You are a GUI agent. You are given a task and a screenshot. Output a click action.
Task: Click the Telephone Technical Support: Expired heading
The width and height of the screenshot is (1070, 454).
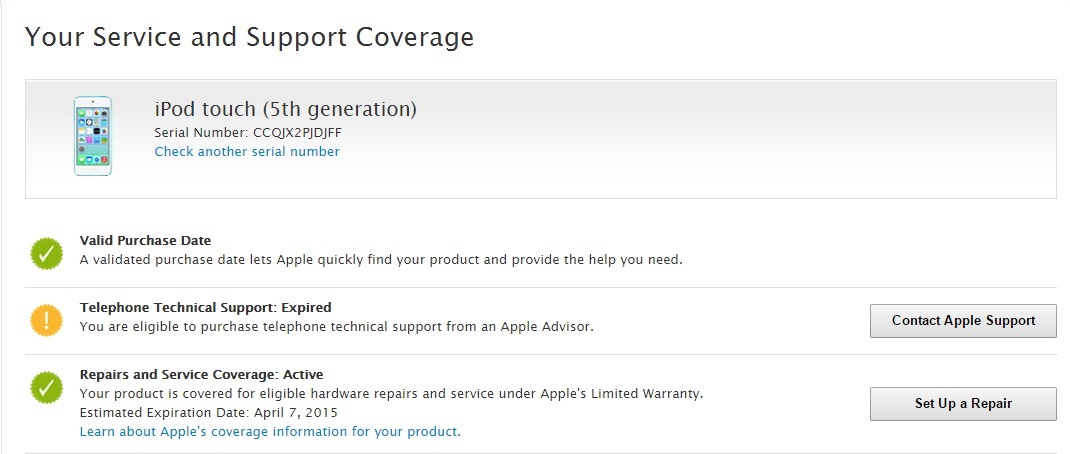coord(205,307)
